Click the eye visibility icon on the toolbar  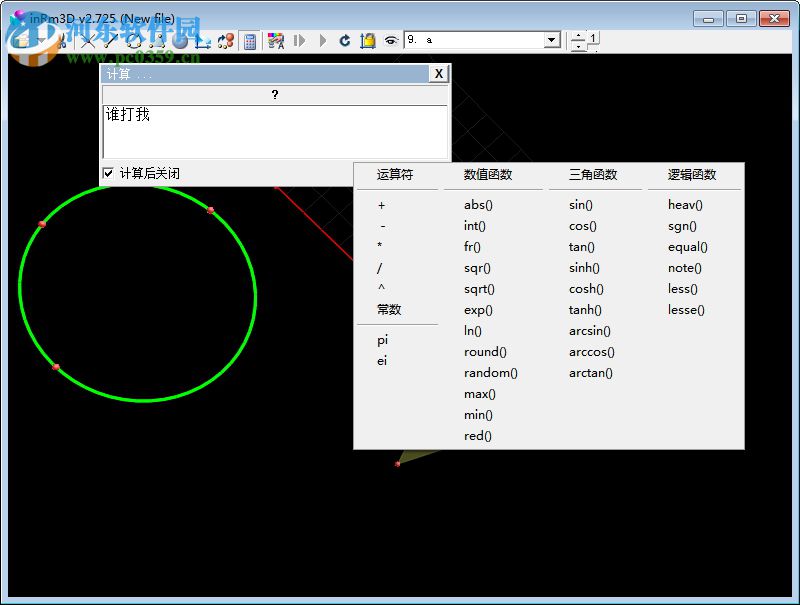coord(389,41)
